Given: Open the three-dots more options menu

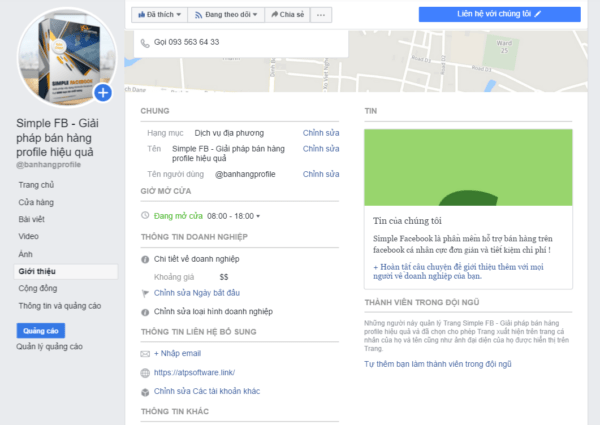Looking at the screenshot, I should pyautogui.click(x=321, y=15).
